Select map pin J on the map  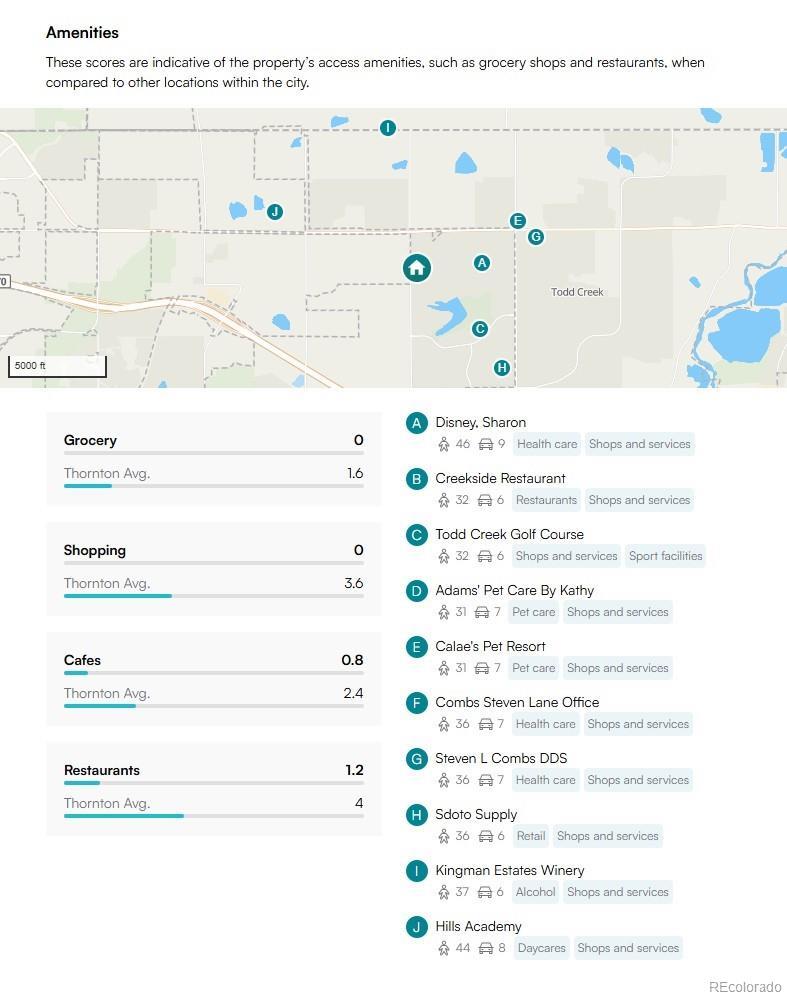[275, 211]
